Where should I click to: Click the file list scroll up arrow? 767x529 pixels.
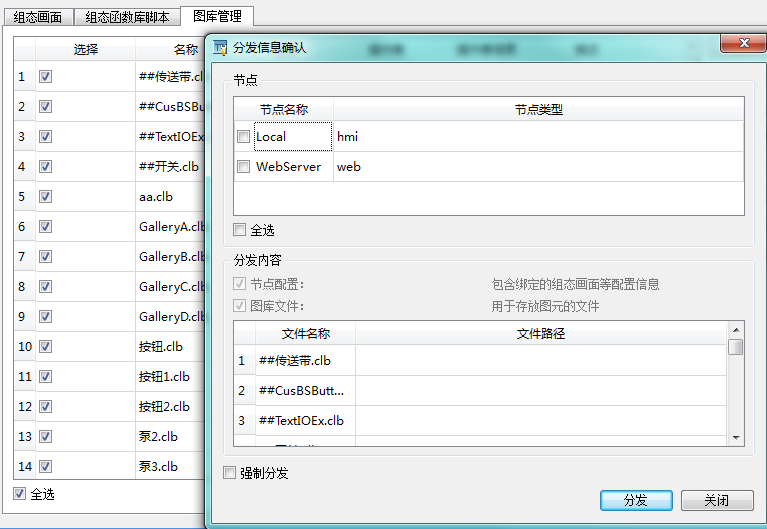click(x=736, y=329)
